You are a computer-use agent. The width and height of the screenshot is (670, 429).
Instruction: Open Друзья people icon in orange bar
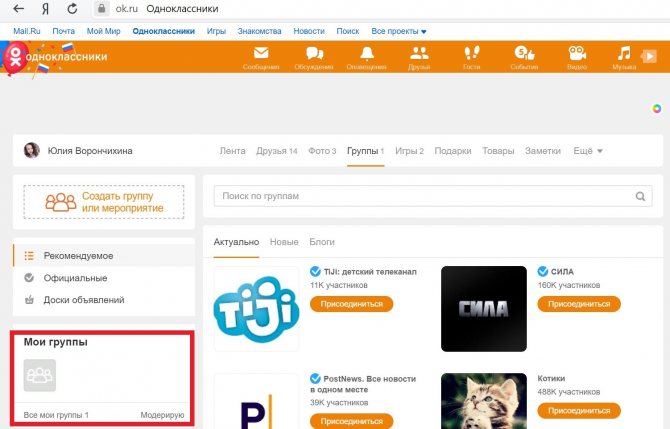tap(419, 53)
